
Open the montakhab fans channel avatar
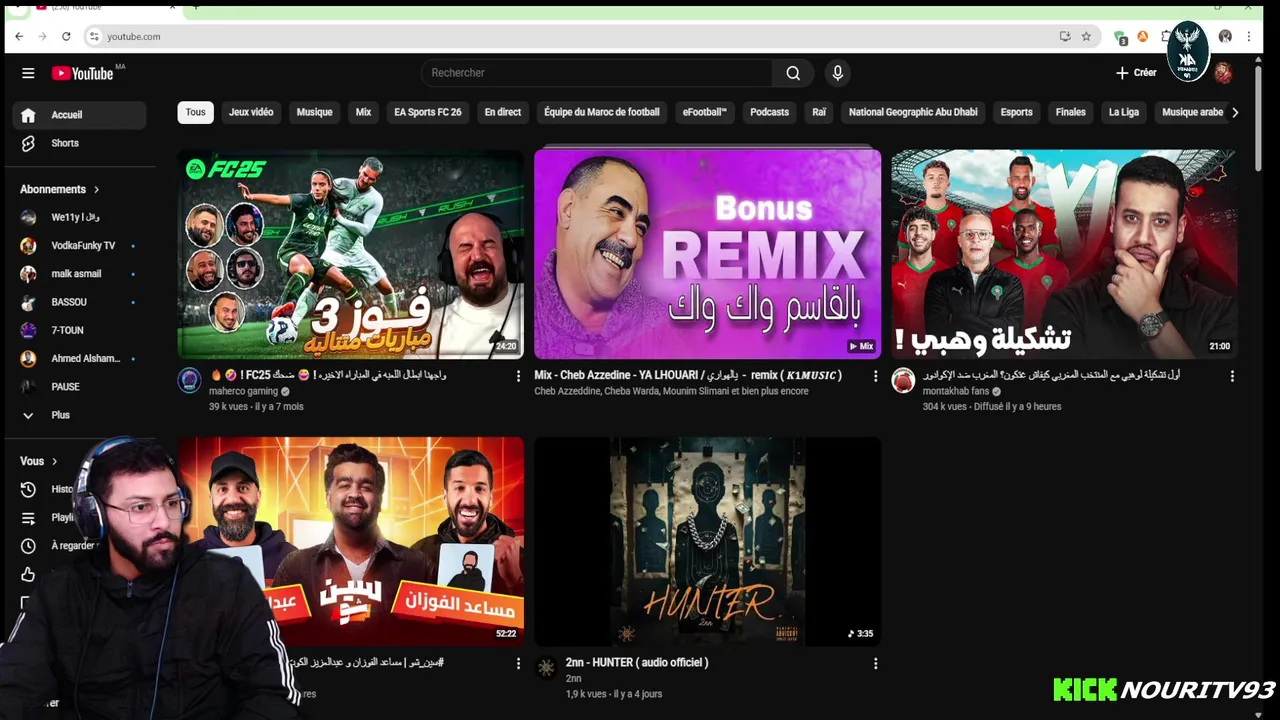pos(903,380)
